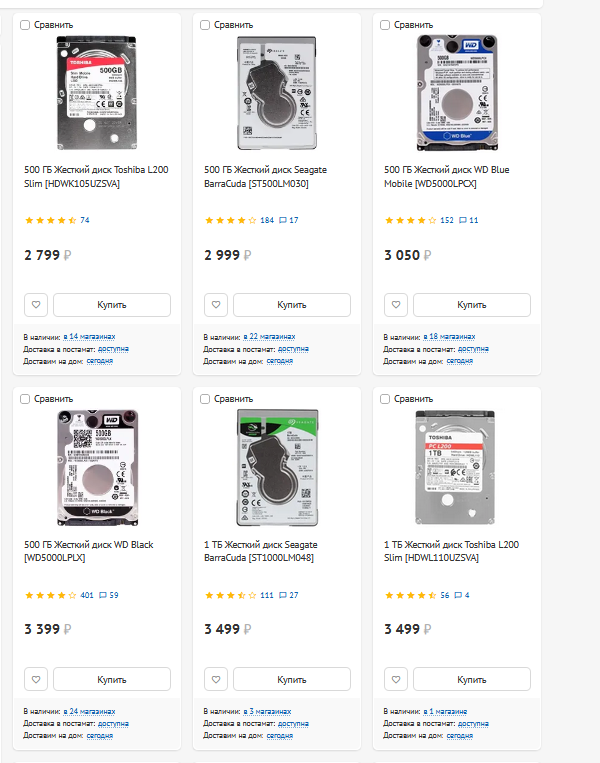600x763 pixels.
Task: Favorite the 1 ТБ Toshiba L200 Slim
Action: (395, 679)
